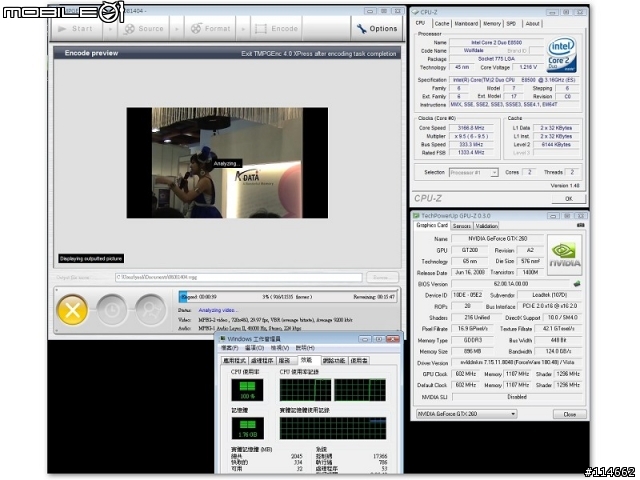Click the output file name path field
640x480 pixels.
tap(238, 277)
